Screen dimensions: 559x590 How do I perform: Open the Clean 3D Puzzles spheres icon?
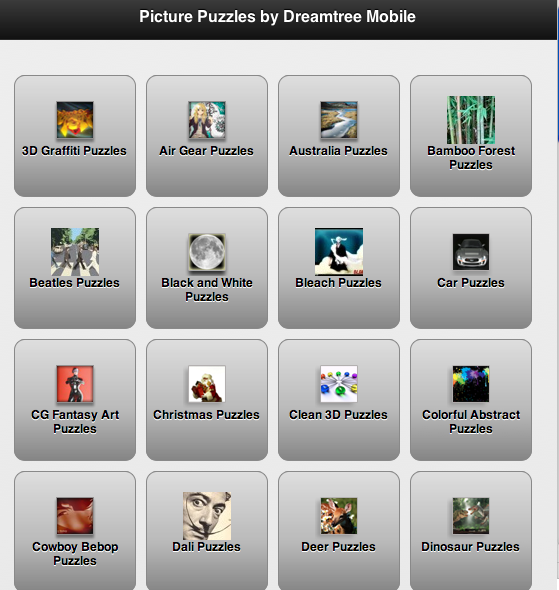339,384
